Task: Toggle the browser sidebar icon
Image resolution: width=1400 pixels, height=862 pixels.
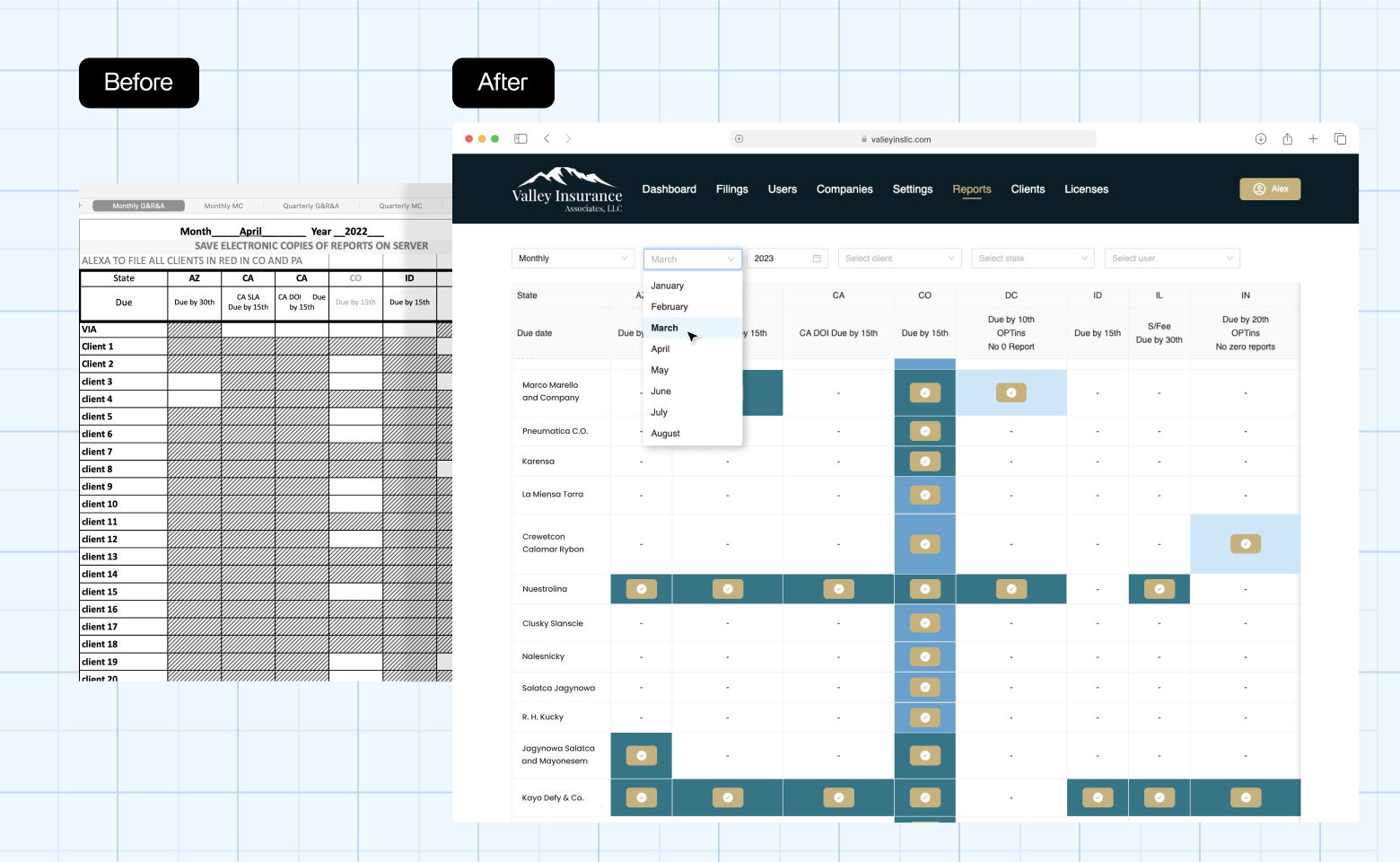Action: (x=520, y=138)
